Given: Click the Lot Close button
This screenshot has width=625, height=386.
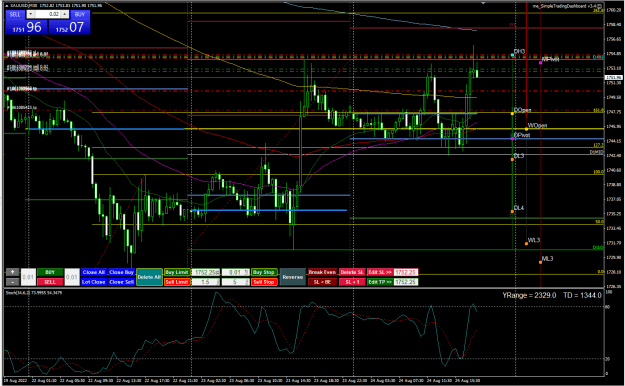Looking at the screenshot, I should (x=94, y=282).
